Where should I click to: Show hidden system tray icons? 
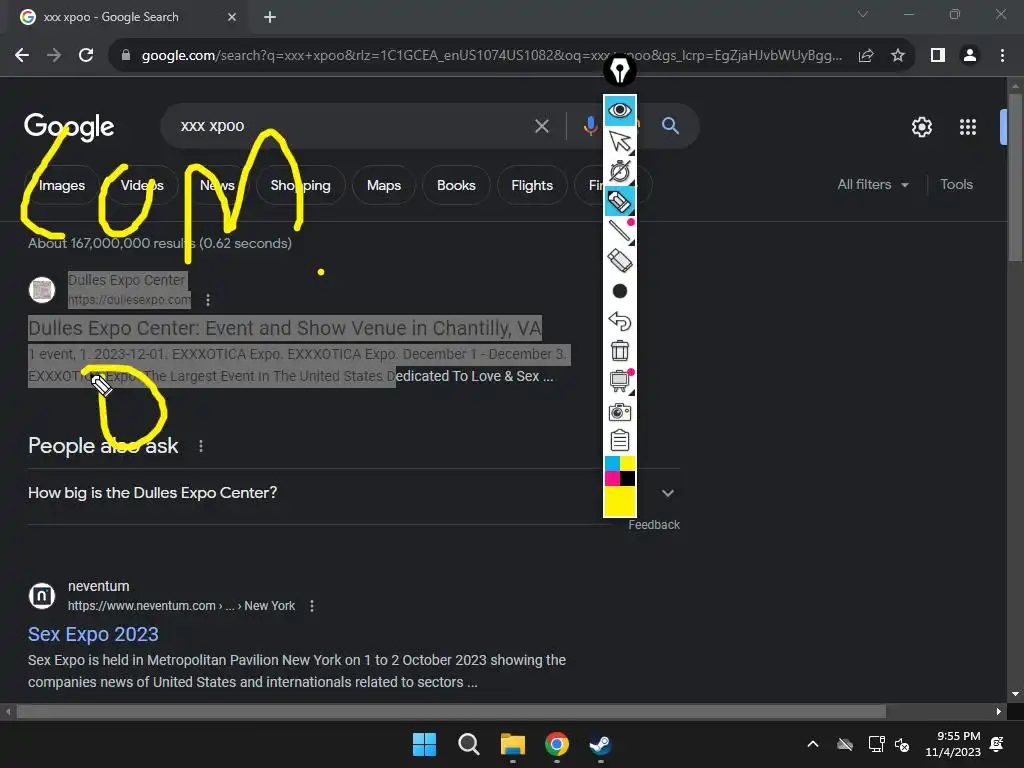click(812, 744)
